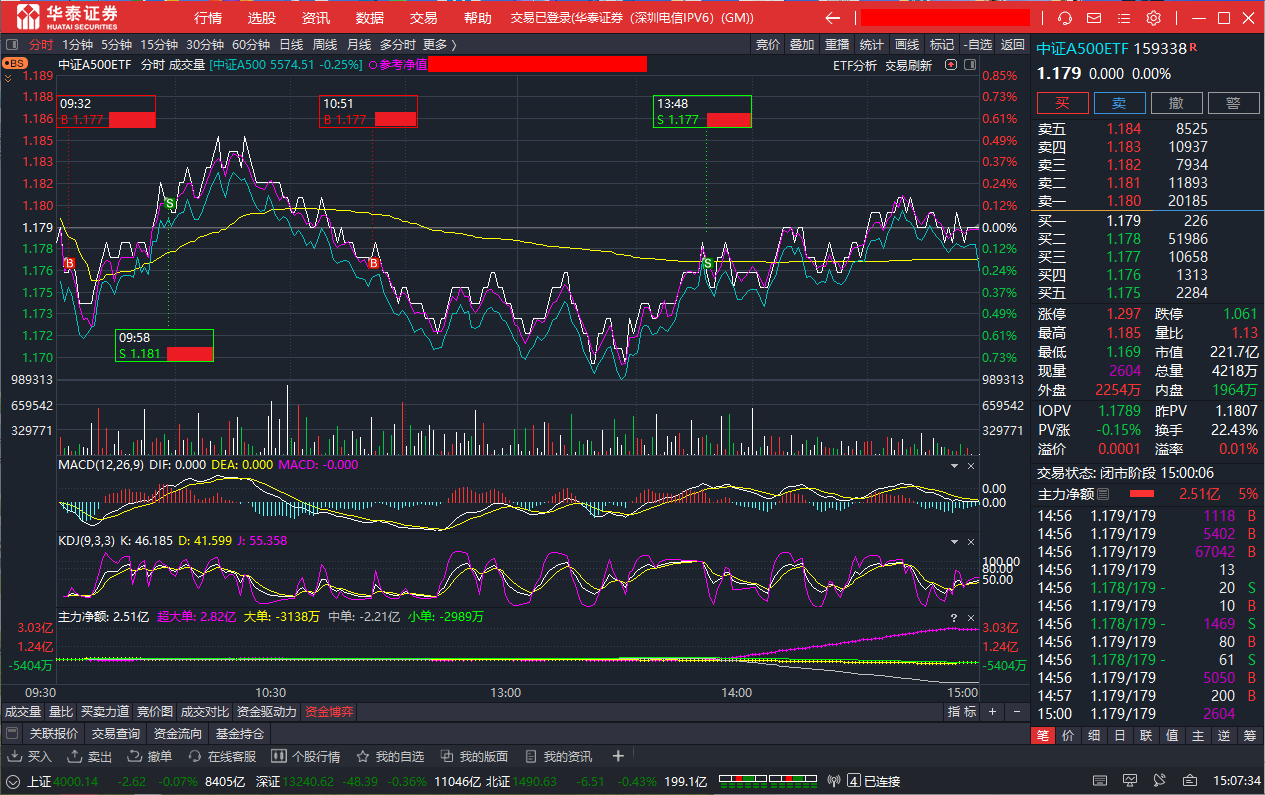Click the plus icon to add toolbar shortcut
This screenshot has width=1265, height=795.
tap(618, 756)
